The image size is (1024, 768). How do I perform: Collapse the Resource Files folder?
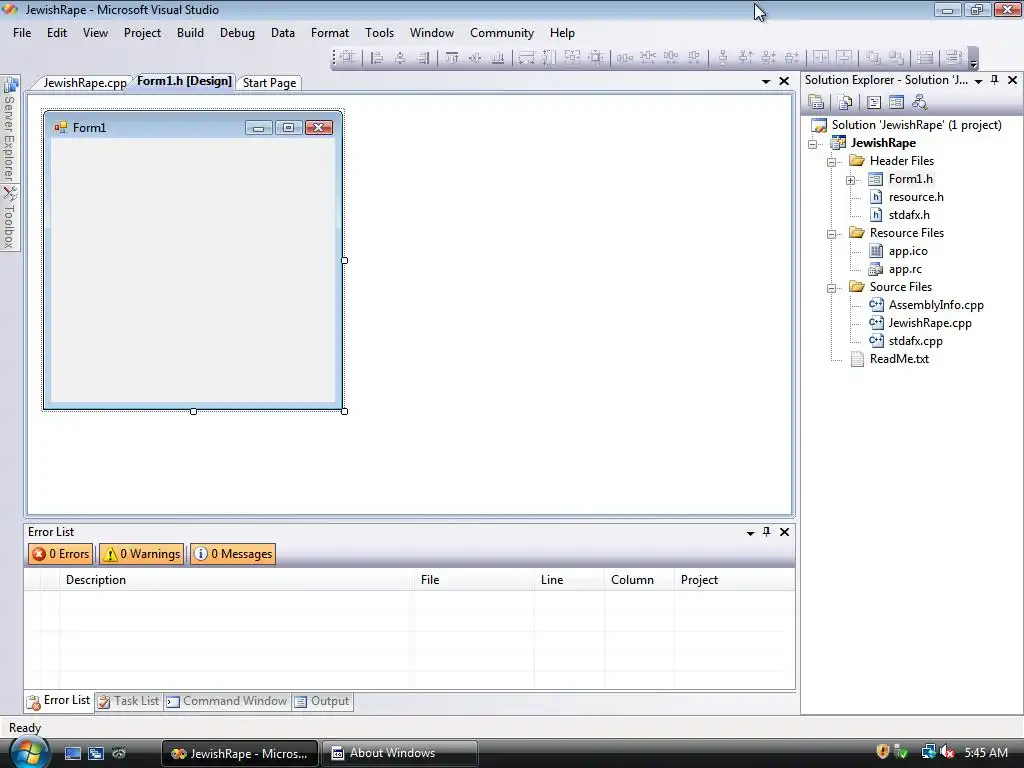click(x=832, y=234)
